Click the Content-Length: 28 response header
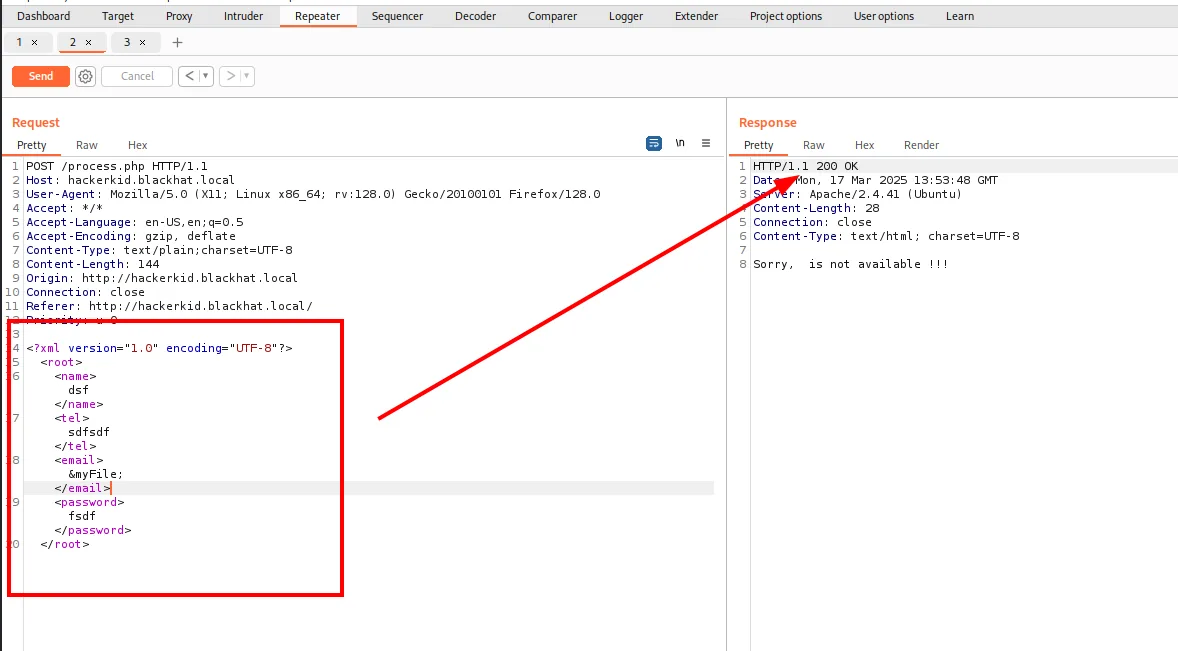 (x=816, y=208)
